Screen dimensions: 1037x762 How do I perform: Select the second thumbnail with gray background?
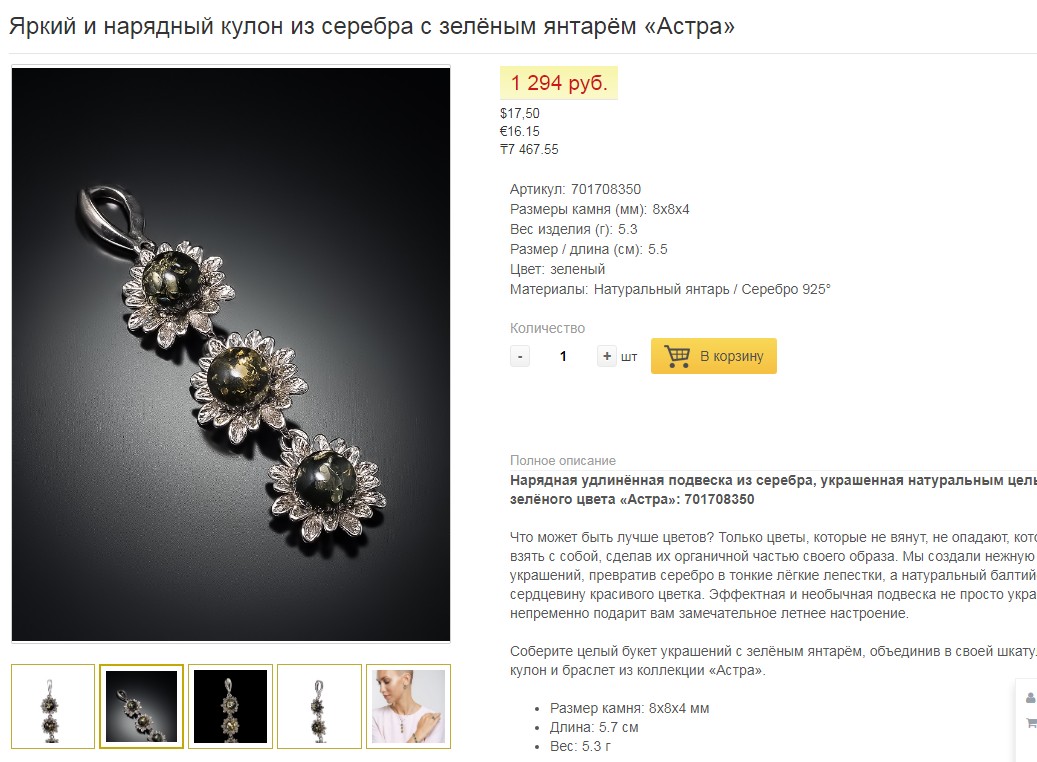point(142,706)
